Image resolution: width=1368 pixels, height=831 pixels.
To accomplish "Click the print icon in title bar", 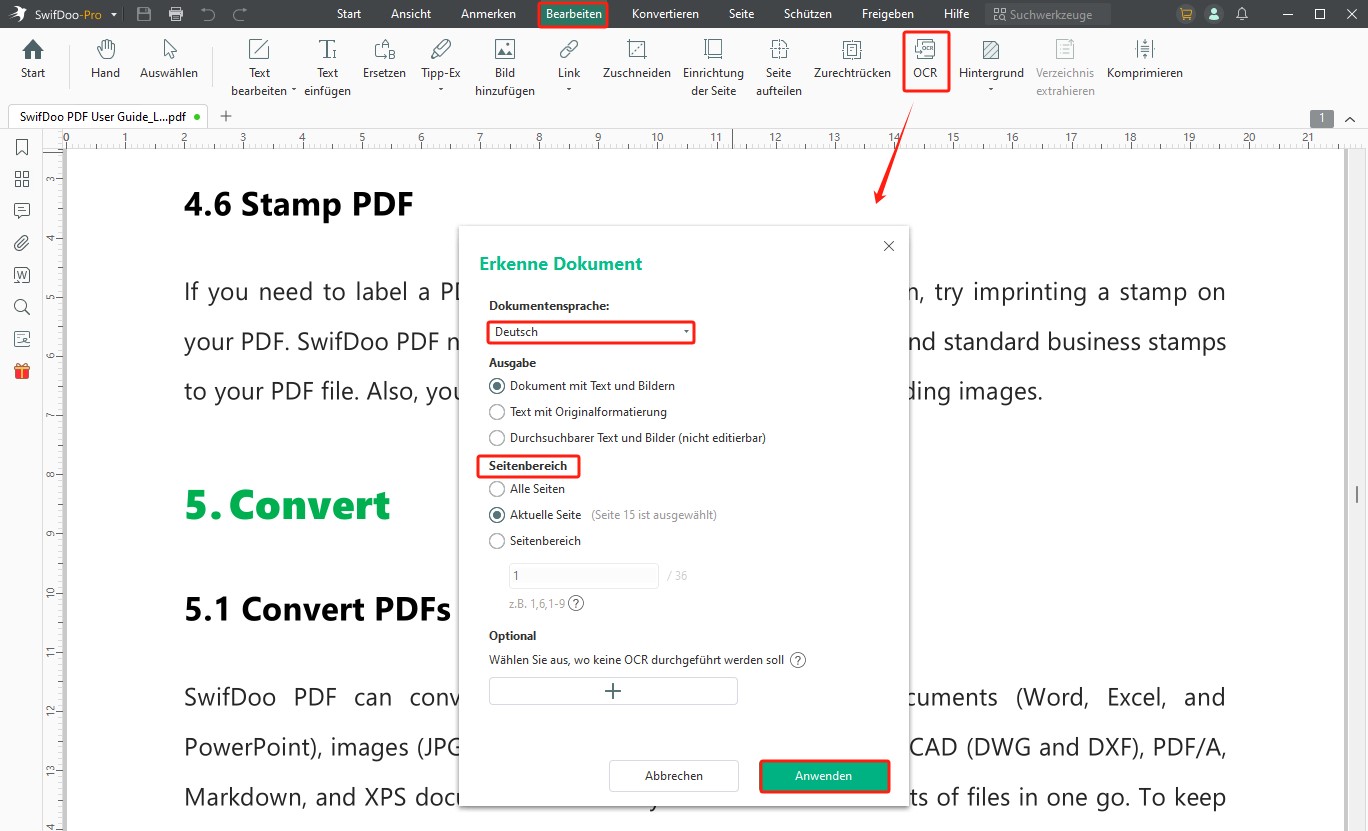I will tap(176, 14).
